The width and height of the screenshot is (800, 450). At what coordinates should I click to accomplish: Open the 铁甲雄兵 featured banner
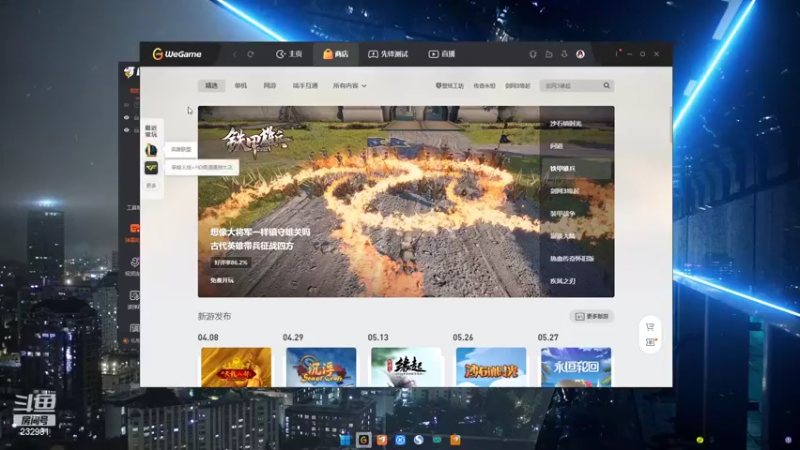tap(368, 202)
